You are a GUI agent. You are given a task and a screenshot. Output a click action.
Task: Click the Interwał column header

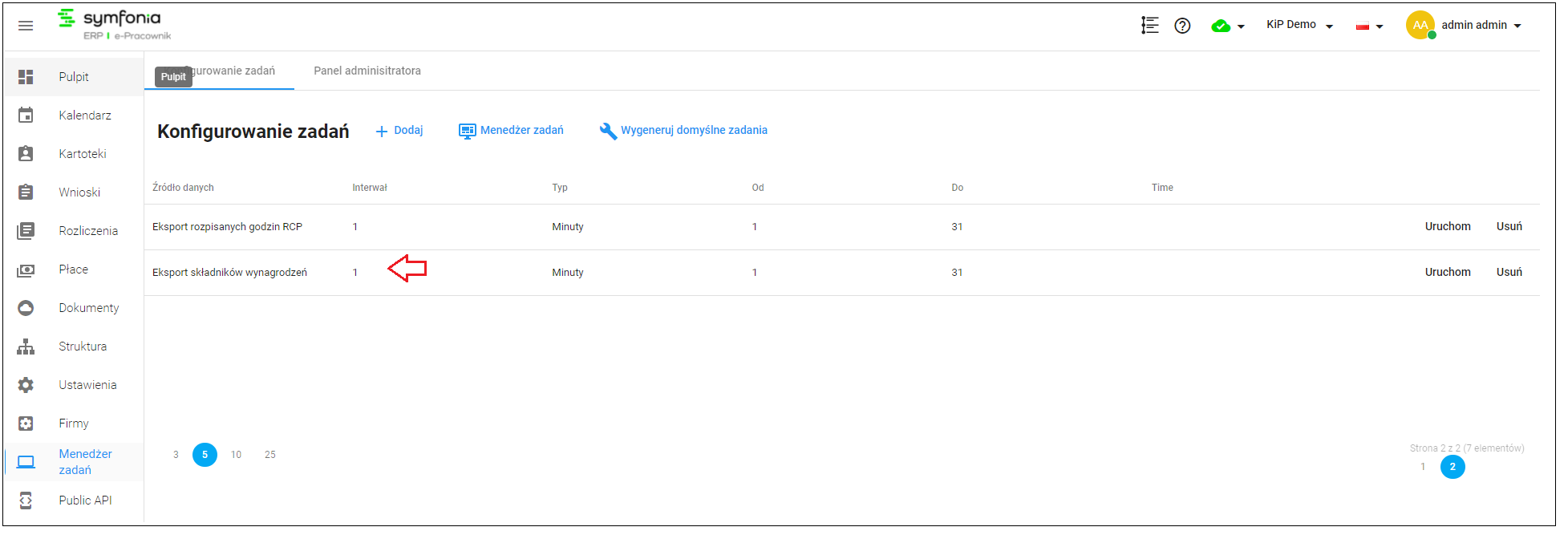coord(370,188)
